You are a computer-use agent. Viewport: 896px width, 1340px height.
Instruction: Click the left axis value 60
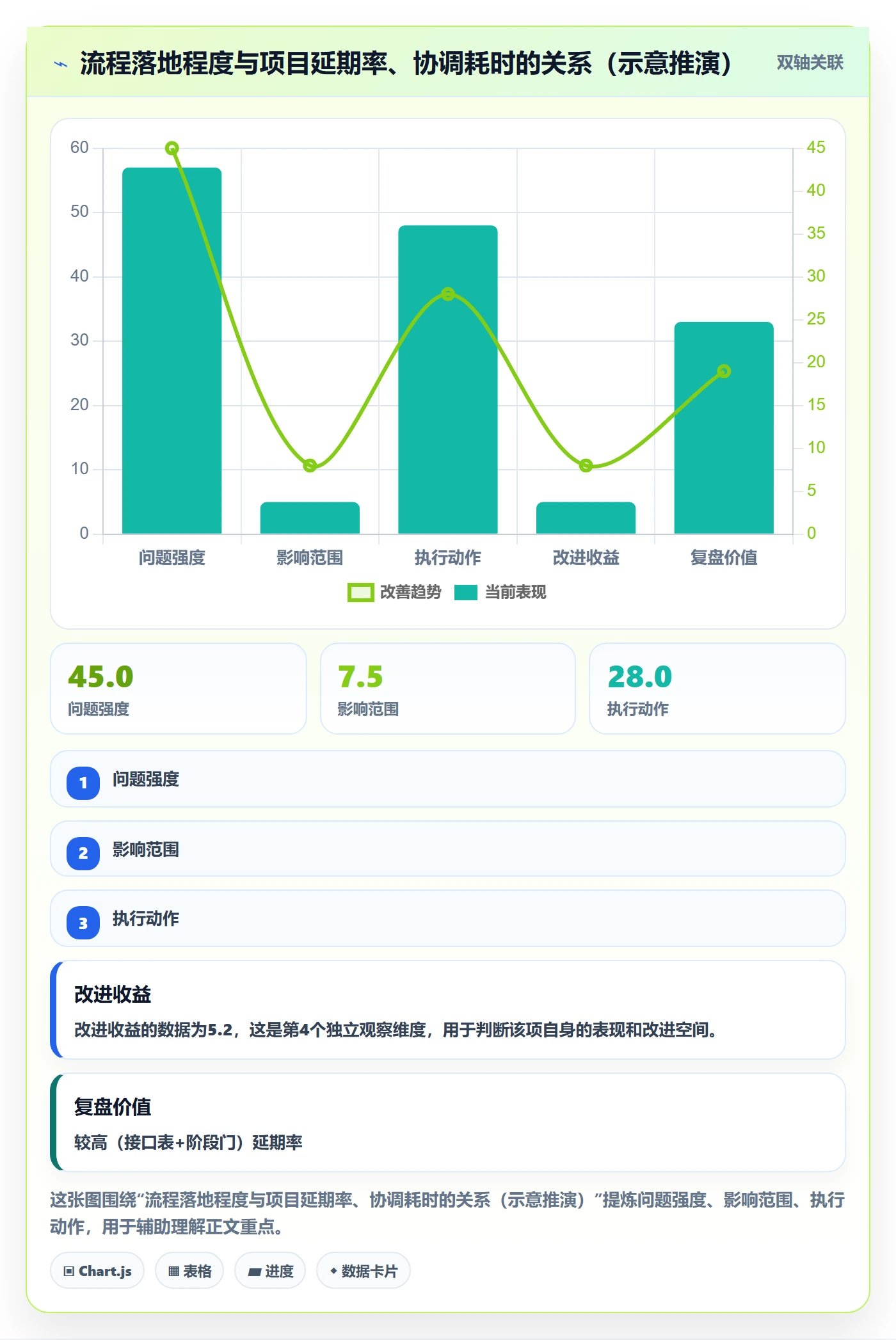pos(79,148)
